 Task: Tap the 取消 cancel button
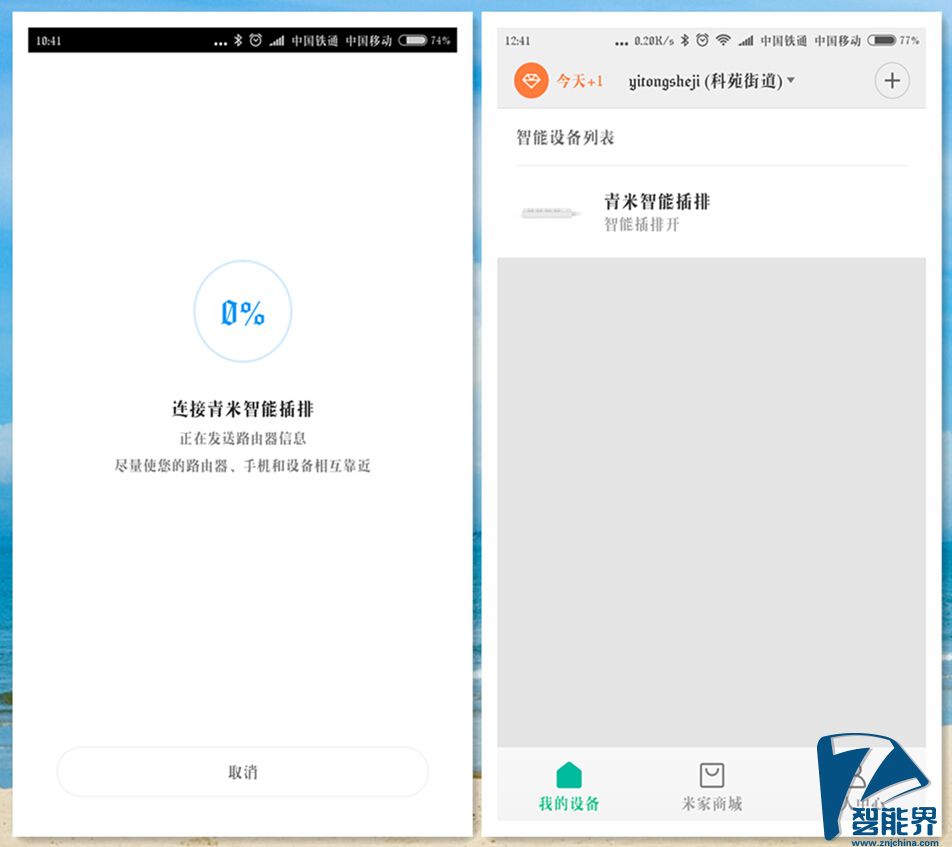coord(243,772)
